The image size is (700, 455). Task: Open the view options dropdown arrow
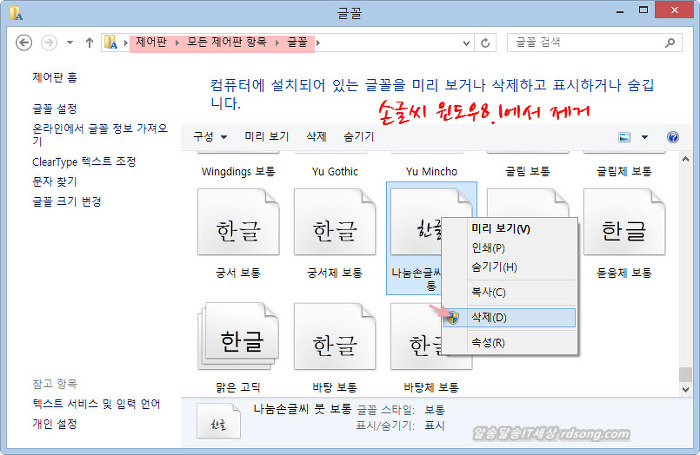(645, 137)
